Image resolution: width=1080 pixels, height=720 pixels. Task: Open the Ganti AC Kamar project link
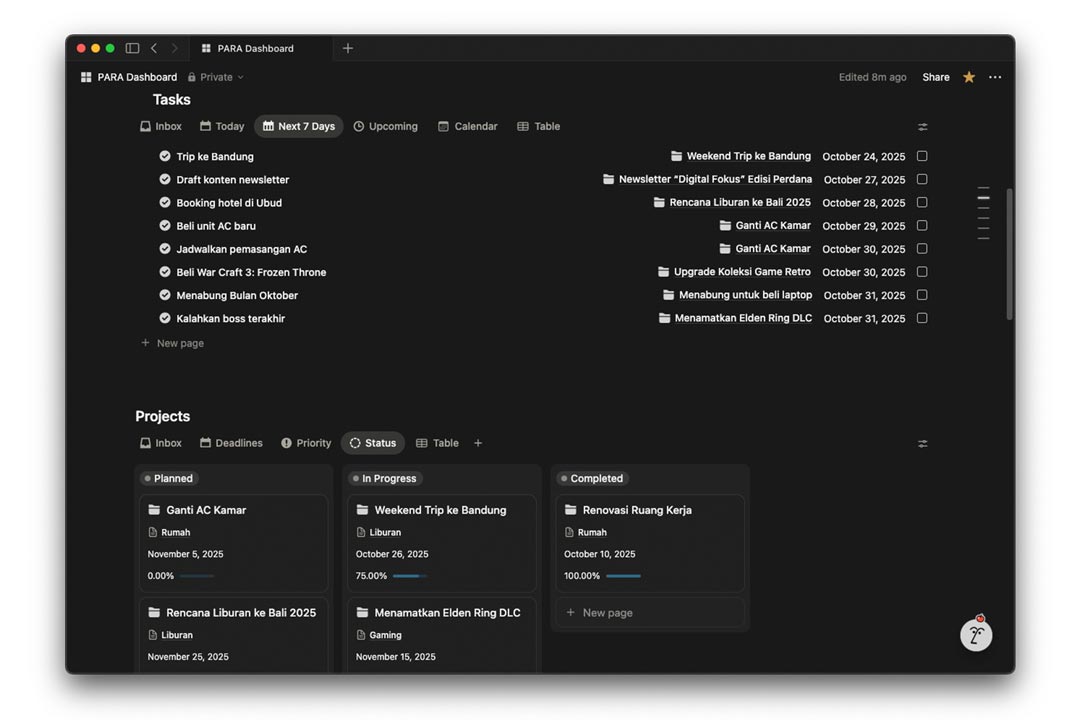coord(205,510)
